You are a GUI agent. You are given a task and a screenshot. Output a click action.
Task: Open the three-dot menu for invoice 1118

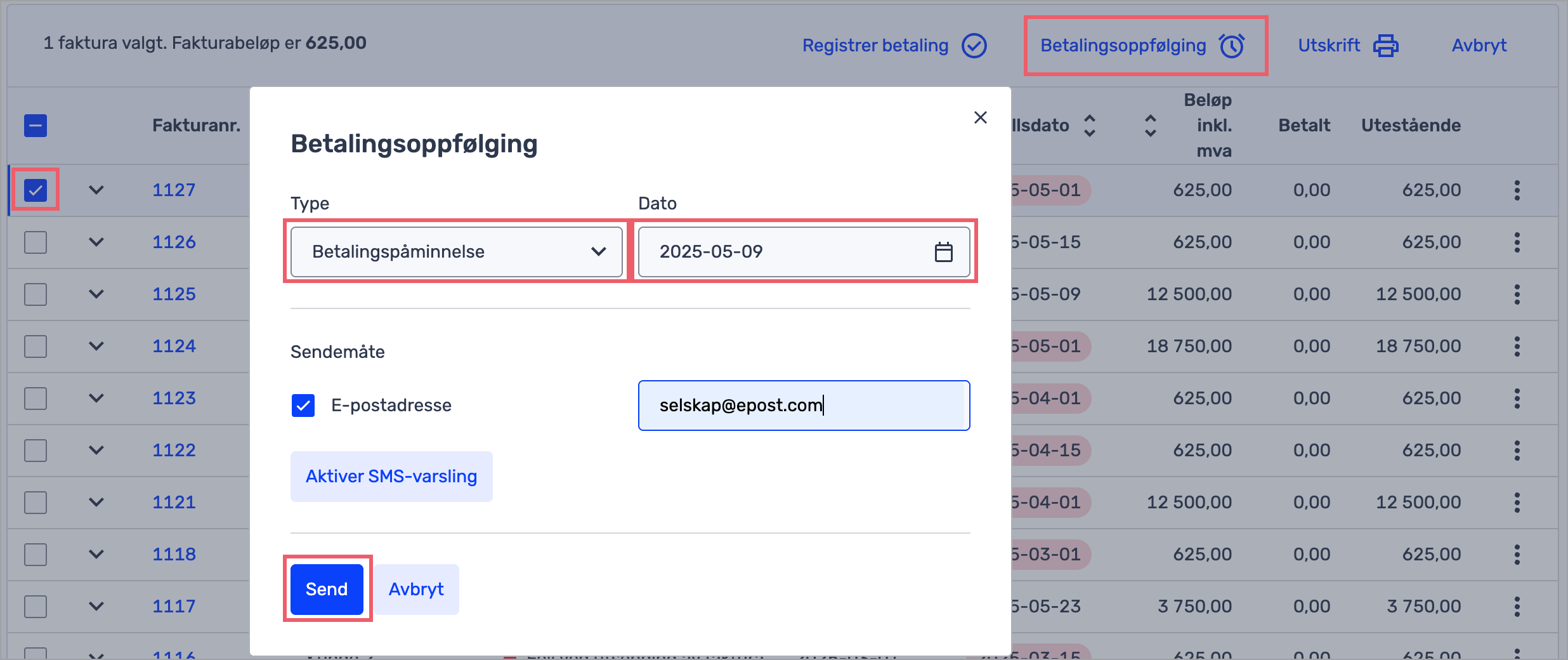pos(1517,555)
